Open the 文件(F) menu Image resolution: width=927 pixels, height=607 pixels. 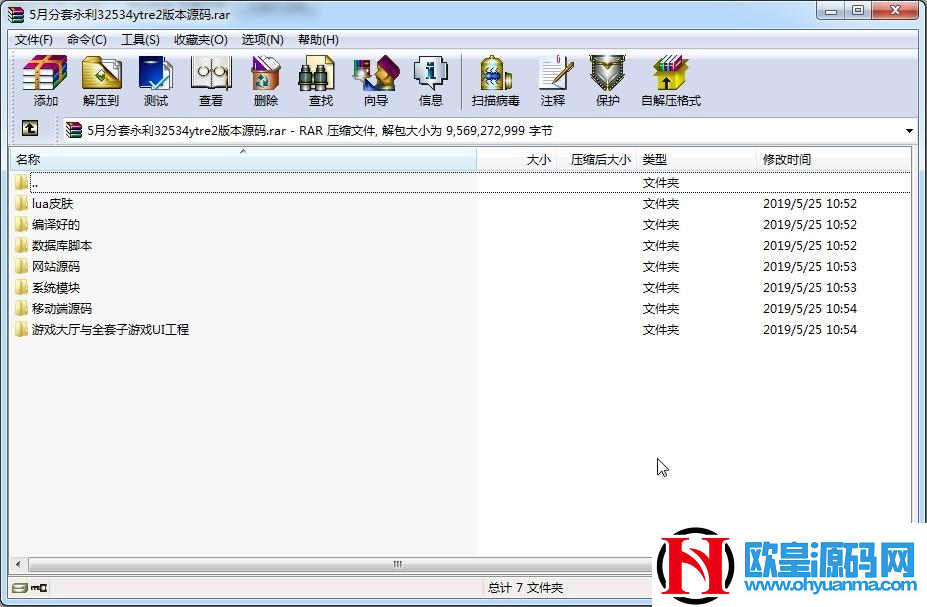34,40
